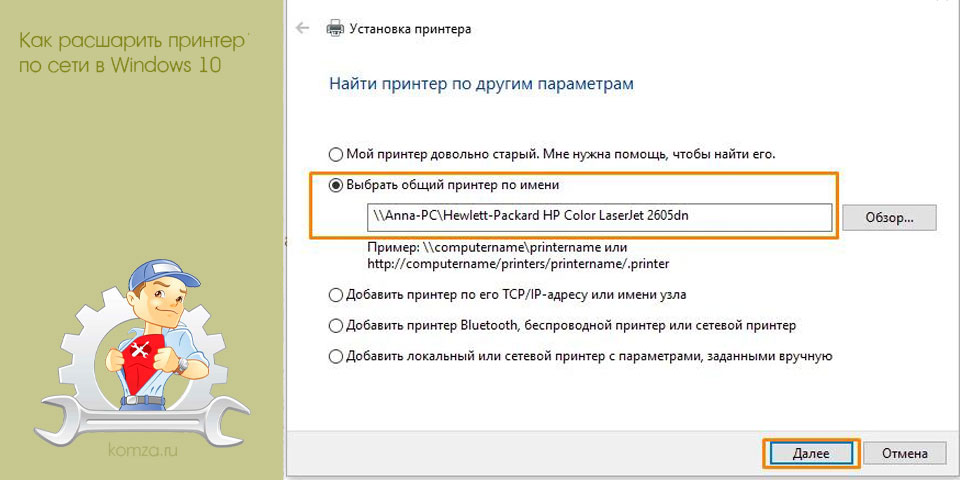Choose 'Добавить принтер по его TCP/IP-адресу' option

pyautogui.click(x=336, y=295)
